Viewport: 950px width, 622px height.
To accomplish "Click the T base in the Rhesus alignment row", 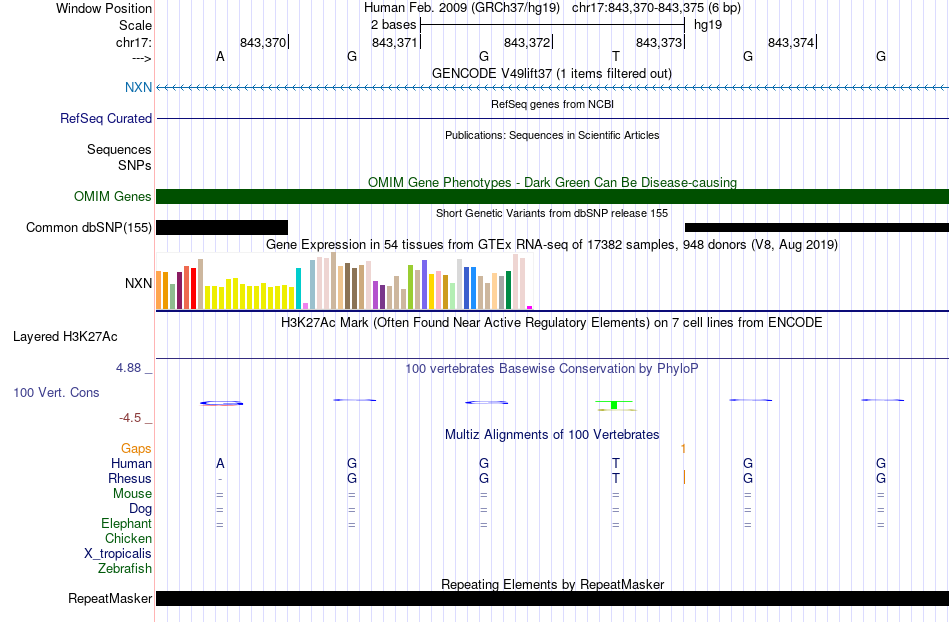I will pyautogui.click(x=616, y=478).
